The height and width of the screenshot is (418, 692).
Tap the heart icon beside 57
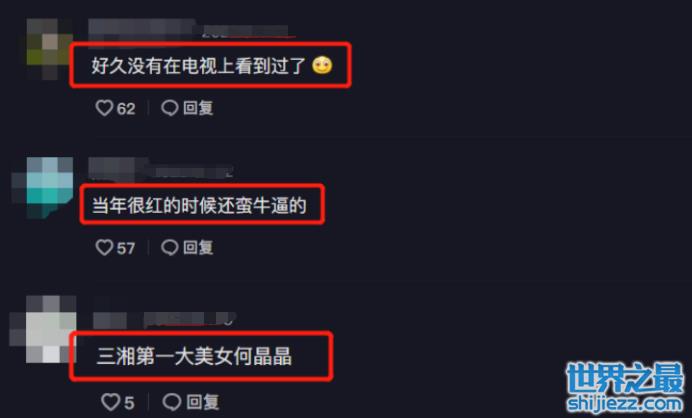coord(104,247)
